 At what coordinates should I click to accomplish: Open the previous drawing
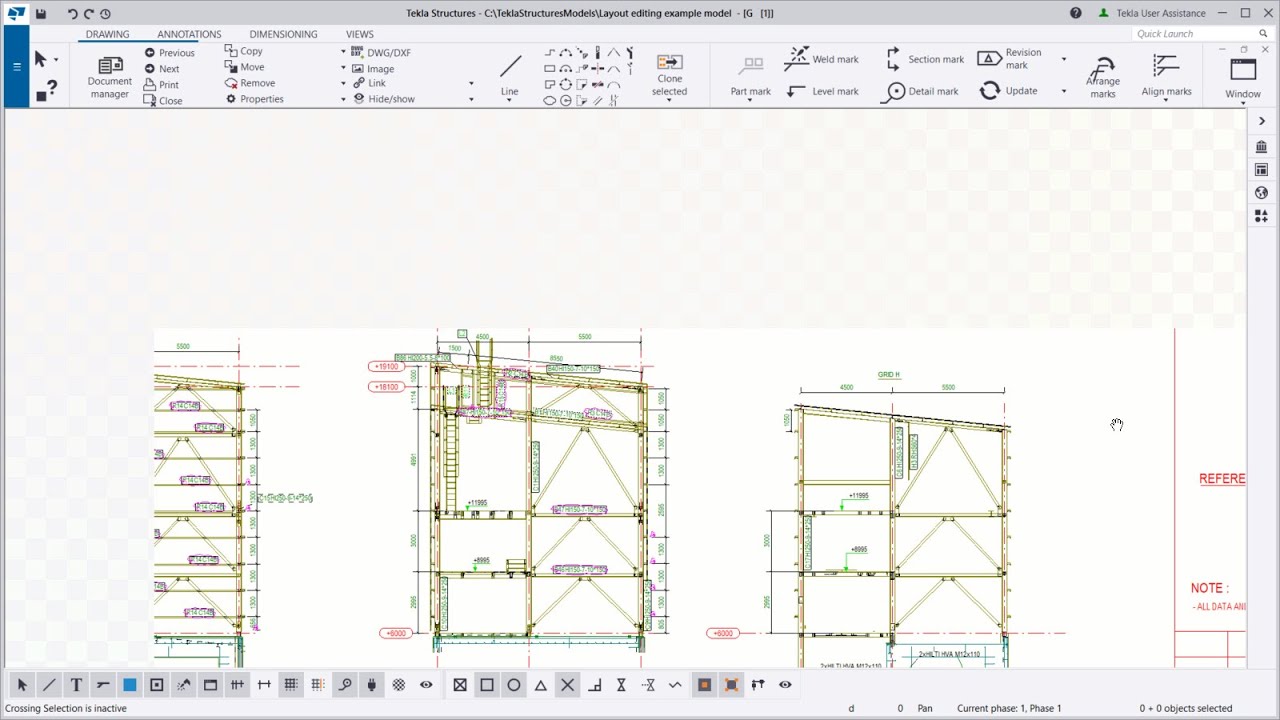tap(170, 53)
